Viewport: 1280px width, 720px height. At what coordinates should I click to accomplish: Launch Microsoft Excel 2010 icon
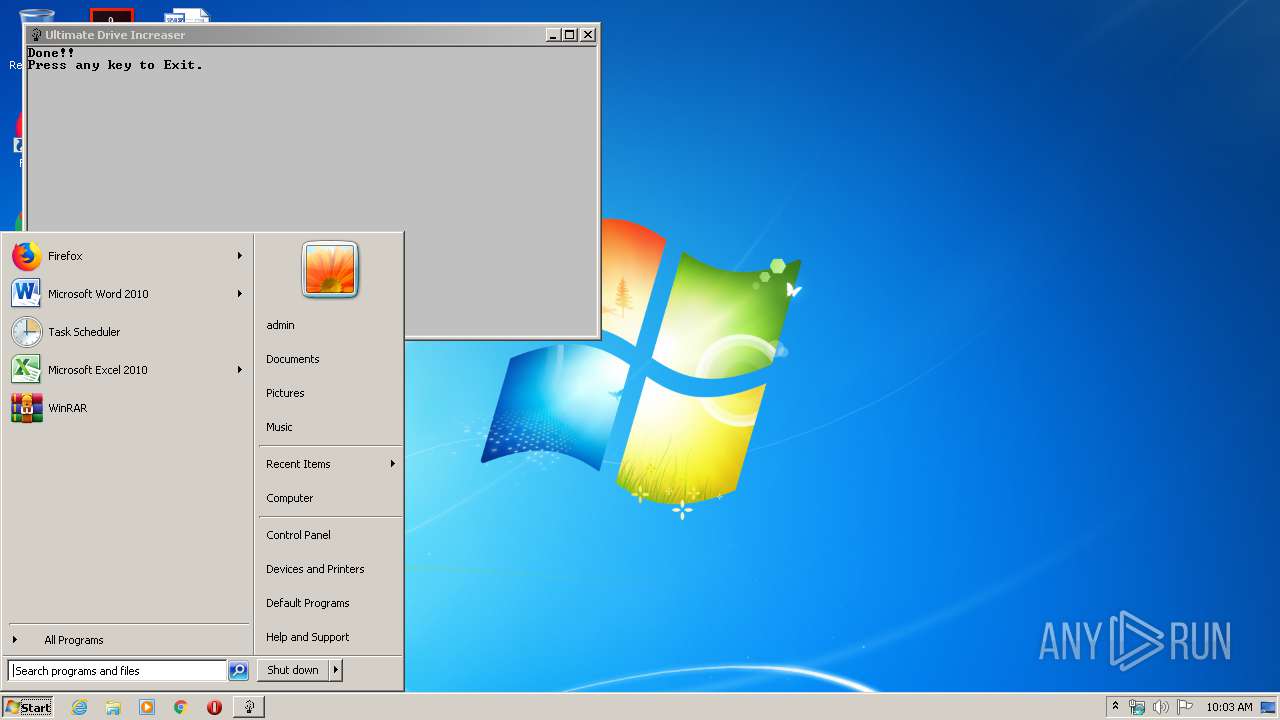[26, 370]
